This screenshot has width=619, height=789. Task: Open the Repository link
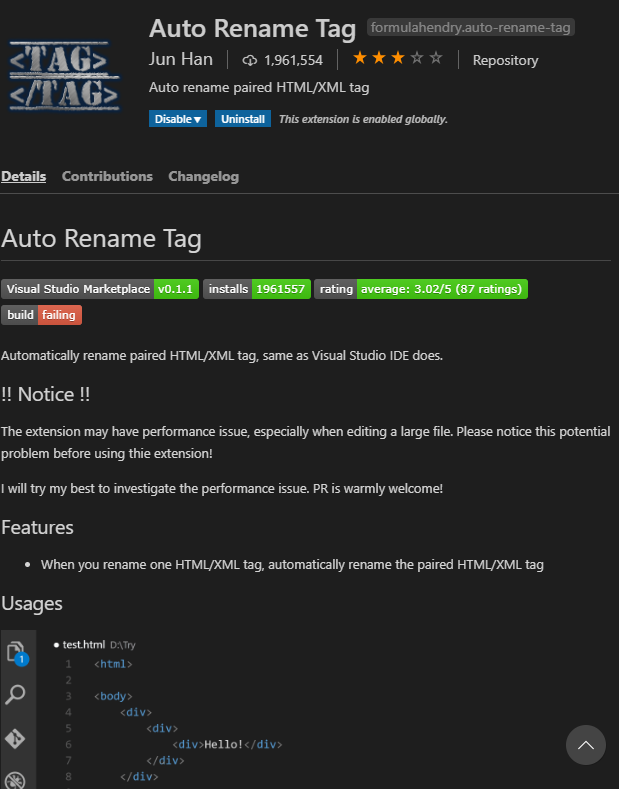(505, 60)
